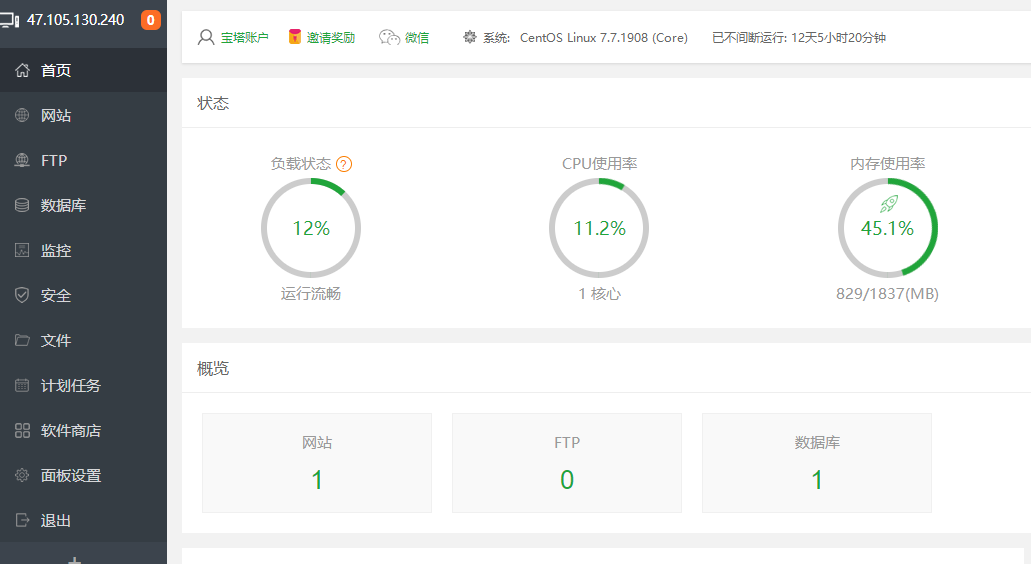Click the red gift icon for 邀请奖励
This screenshot has width=1031, height=564.
(x=295, y=37)
